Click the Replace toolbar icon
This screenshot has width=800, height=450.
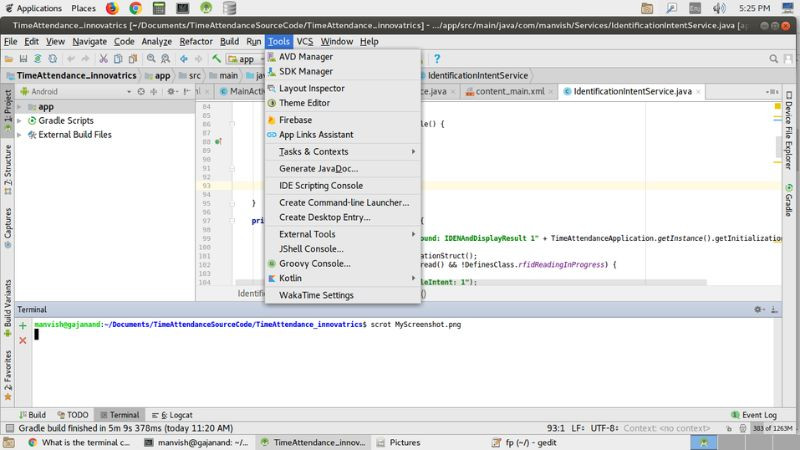[x=165, y=59]
